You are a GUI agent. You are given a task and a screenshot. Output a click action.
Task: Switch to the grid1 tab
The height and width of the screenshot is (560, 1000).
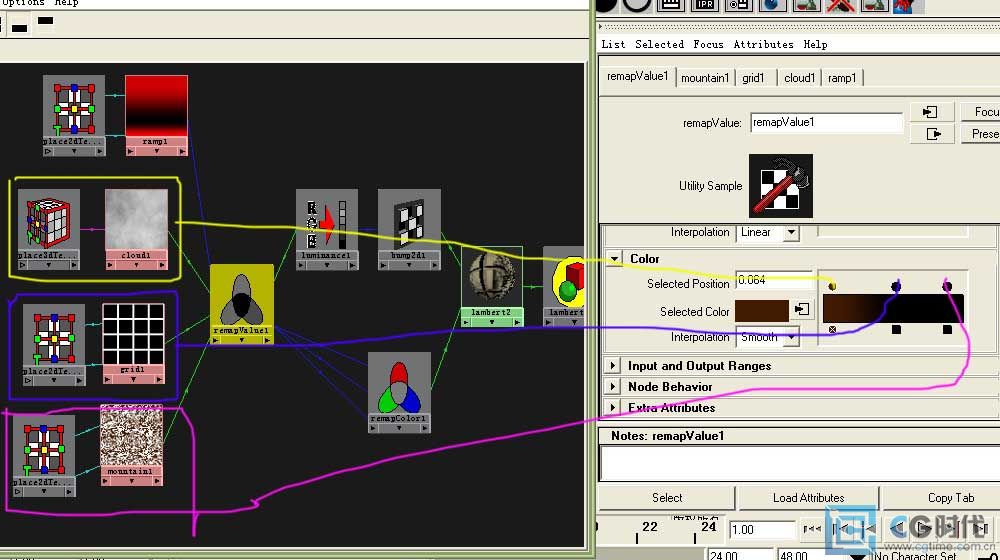pyautogui.click(x=753, y=78)
